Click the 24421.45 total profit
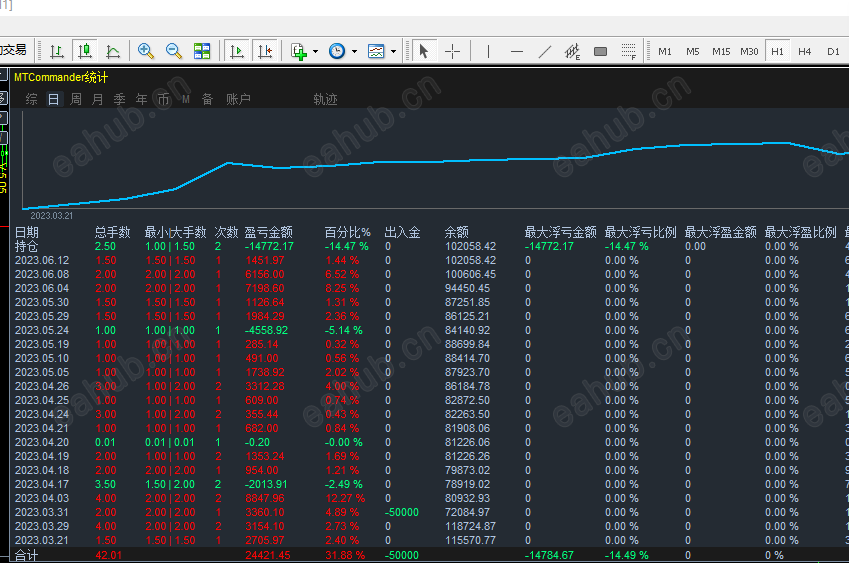The image size is (849, 563). (267, 555)
